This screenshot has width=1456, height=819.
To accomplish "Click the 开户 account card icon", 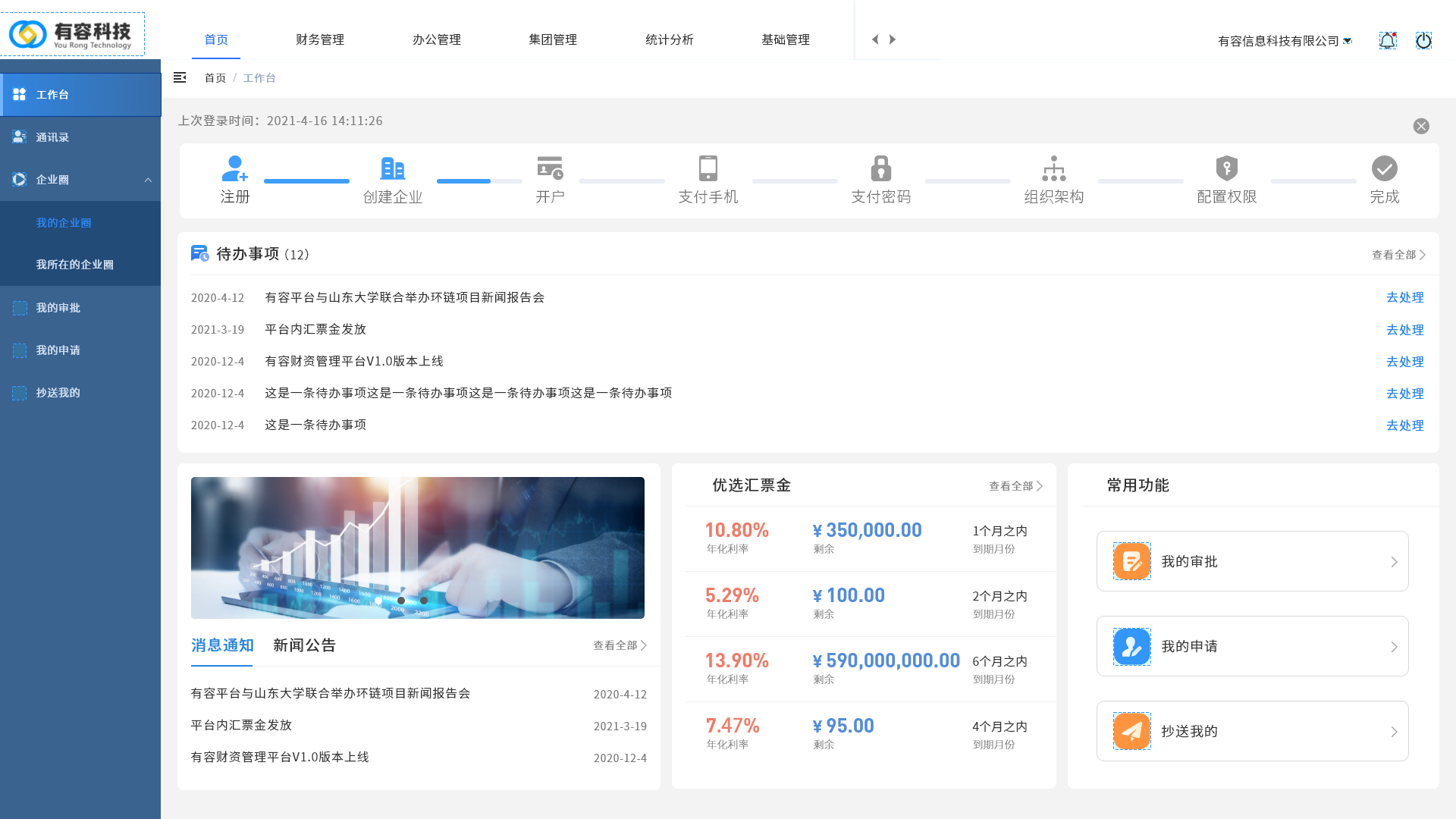I will [x=550, y=168].
